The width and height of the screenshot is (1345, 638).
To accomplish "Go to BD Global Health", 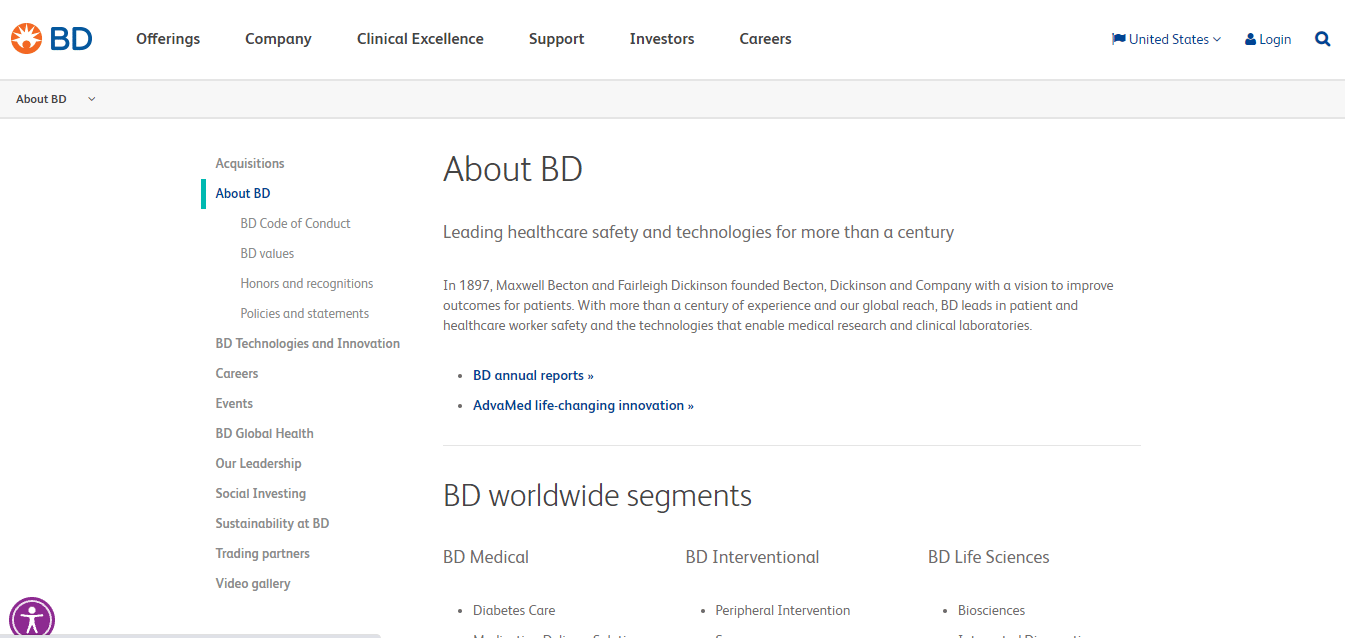I will 265,434.
